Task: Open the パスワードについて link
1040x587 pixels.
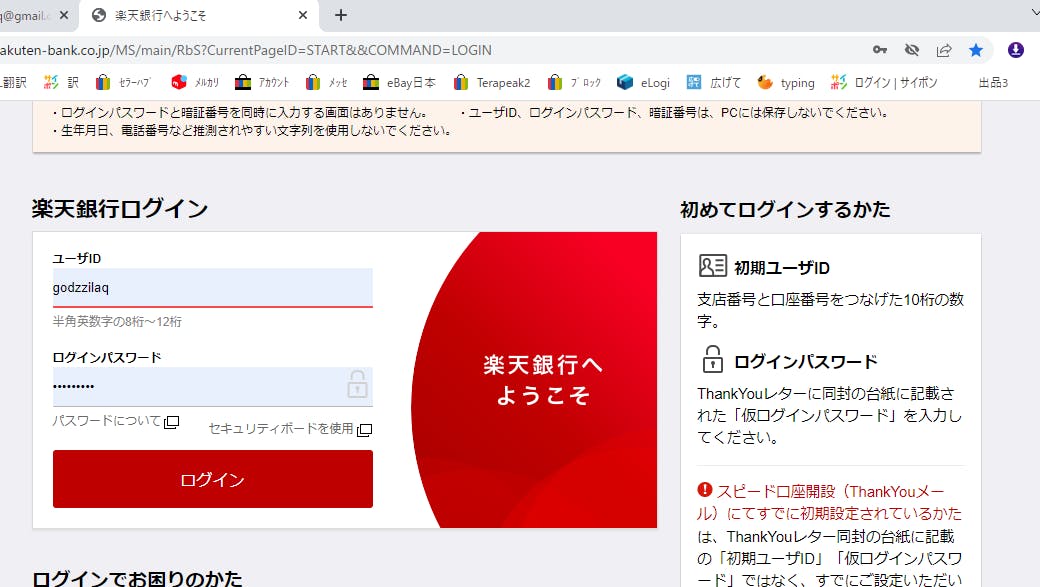Action: (115, 421)
